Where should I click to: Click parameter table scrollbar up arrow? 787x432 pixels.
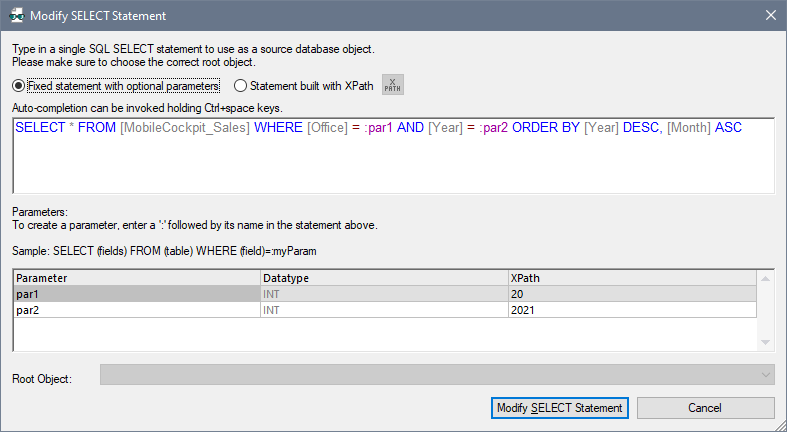(x=766, y=280)
